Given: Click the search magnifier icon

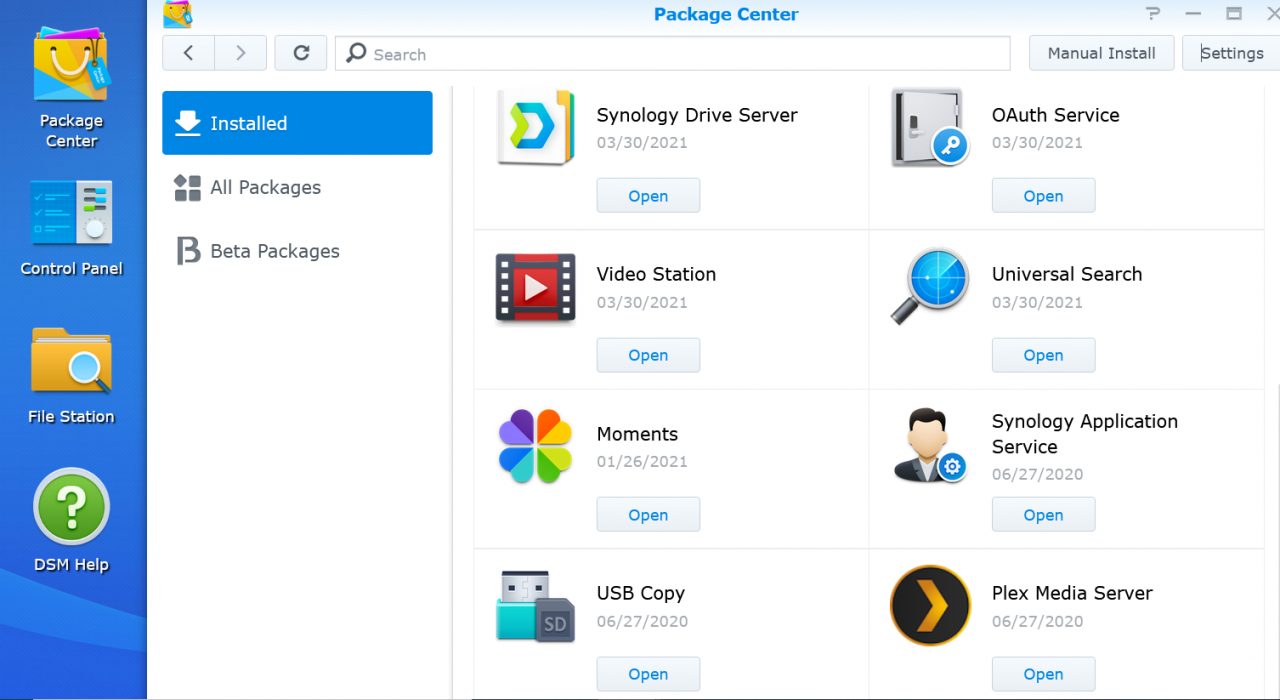Looking at the screenshot, I should pyautogui.click(x=356, y=54).
